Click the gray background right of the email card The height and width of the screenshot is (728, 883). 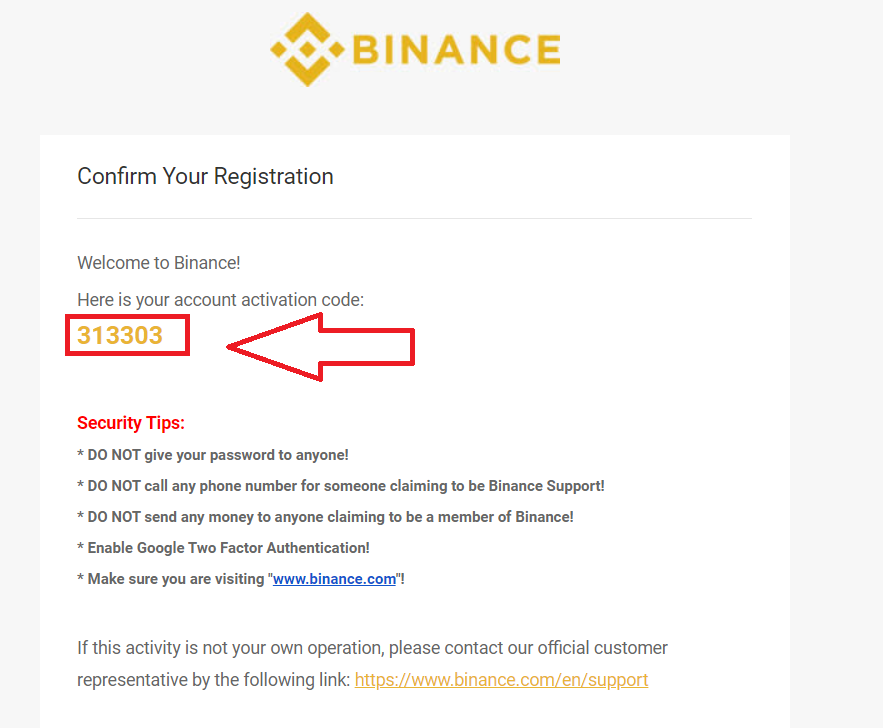(836, 400)
